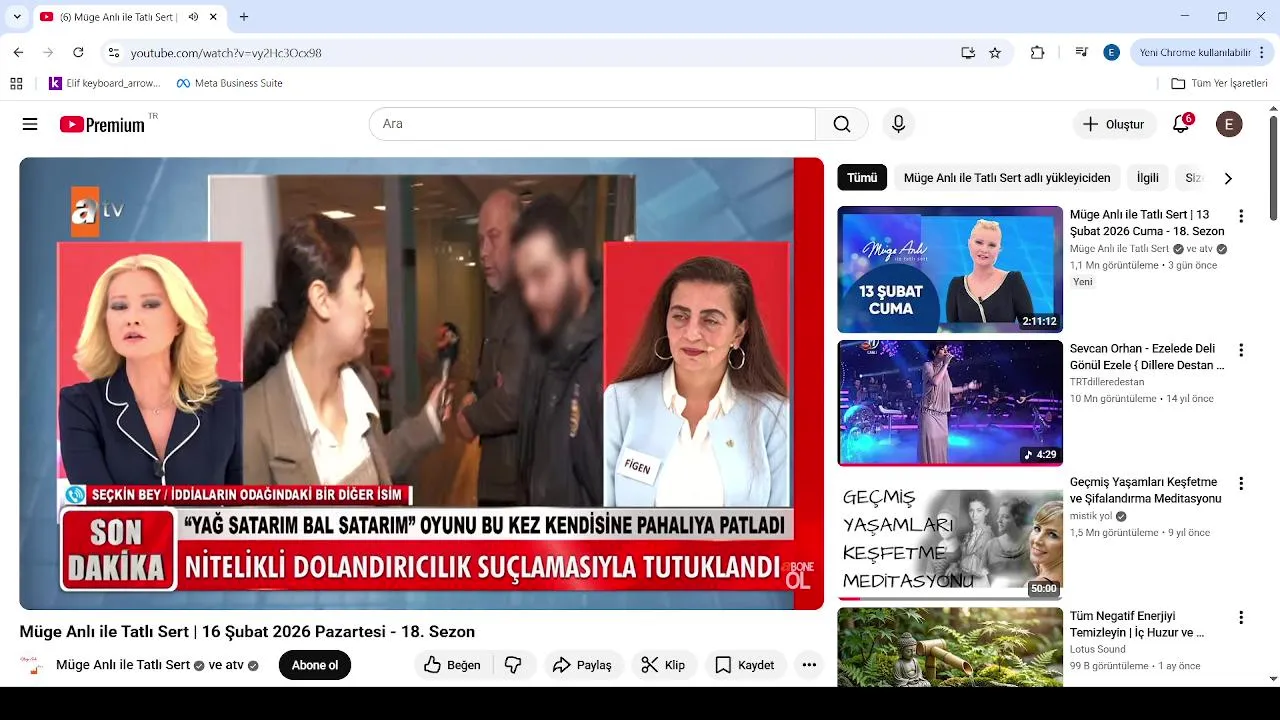This screenshot has height=720, width=1280.
Task: Open the Buddha fountain thumbnail
Action: coord(950,646)
